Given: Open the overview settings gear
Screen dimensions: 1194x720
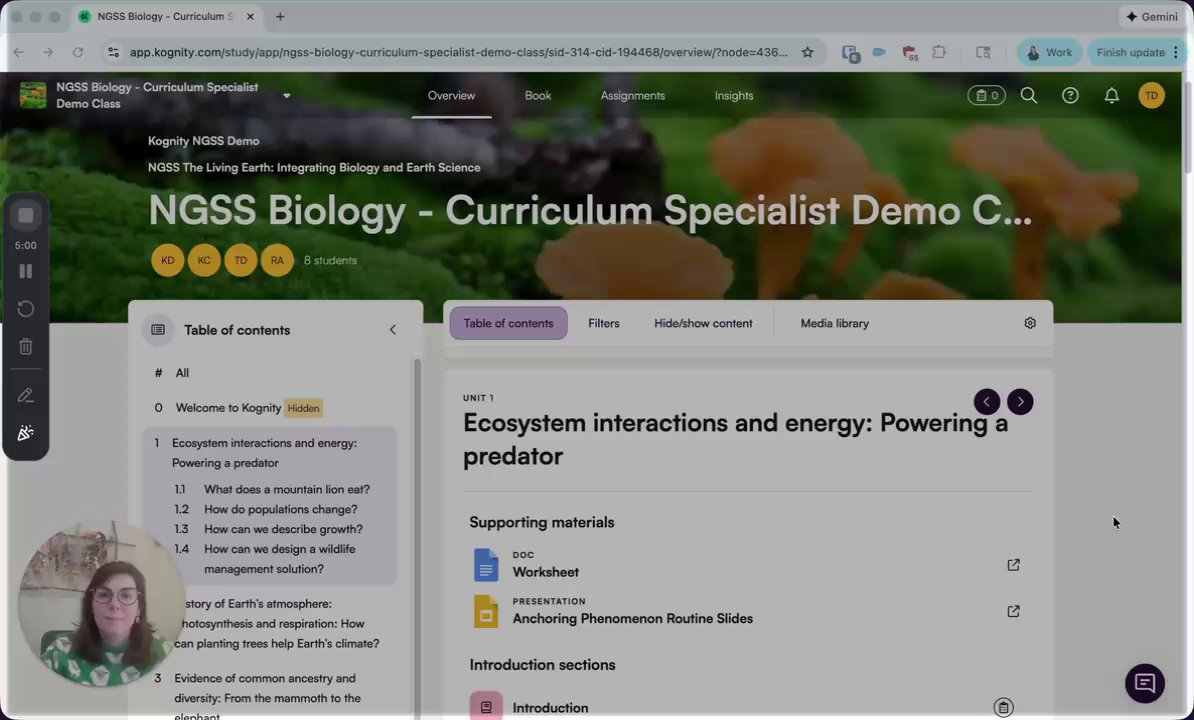Looking at the screenshot, I should 1030,323.
